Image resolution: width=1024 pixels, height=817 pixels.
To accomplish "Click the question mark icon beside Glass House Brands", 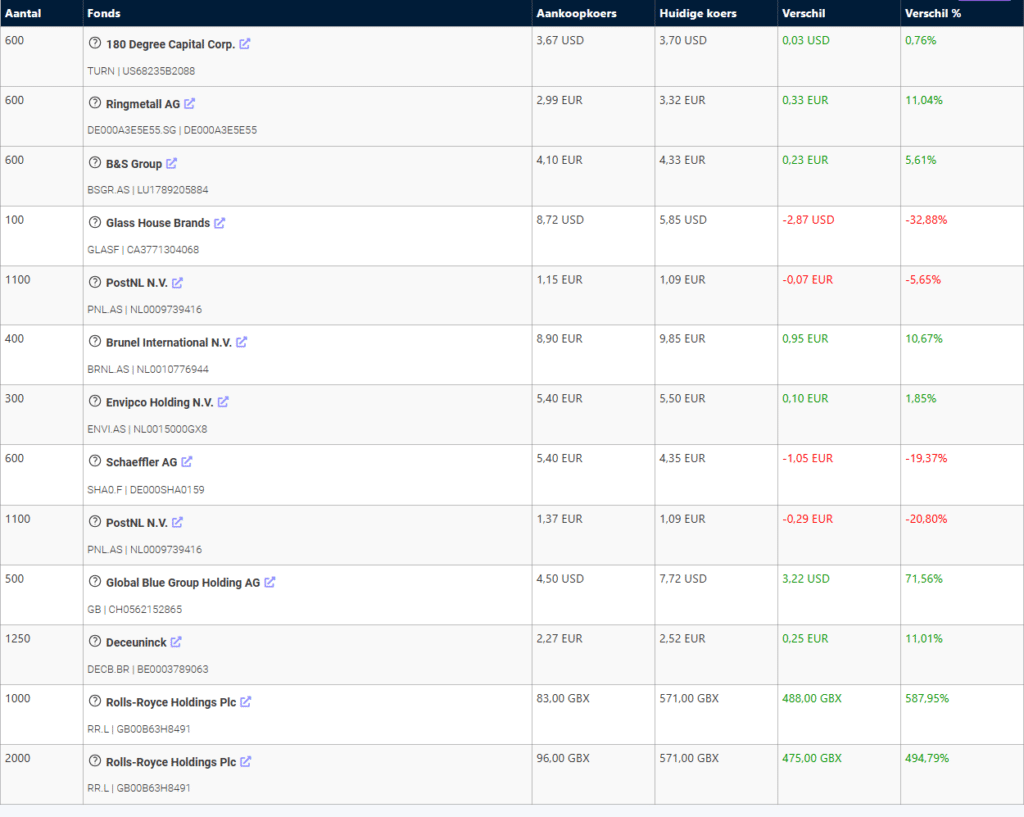I will click(x=95, y=223).
